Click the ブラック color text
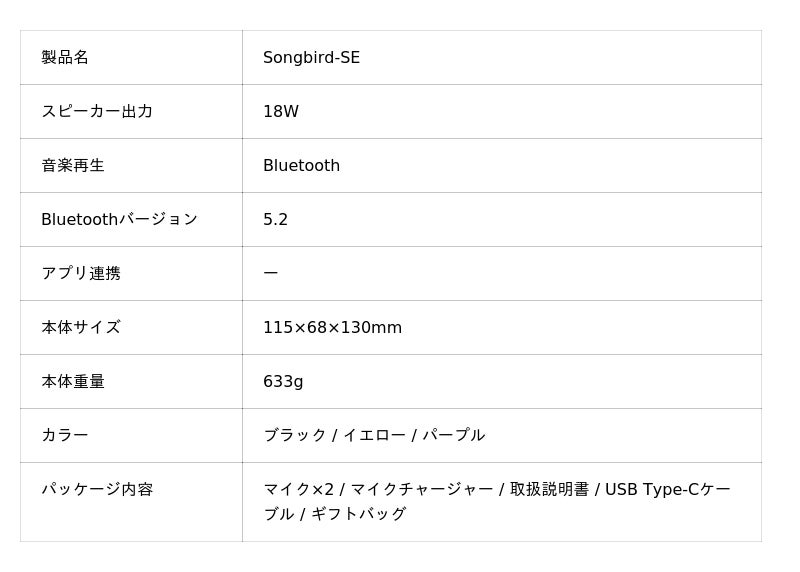 point(295,436)
